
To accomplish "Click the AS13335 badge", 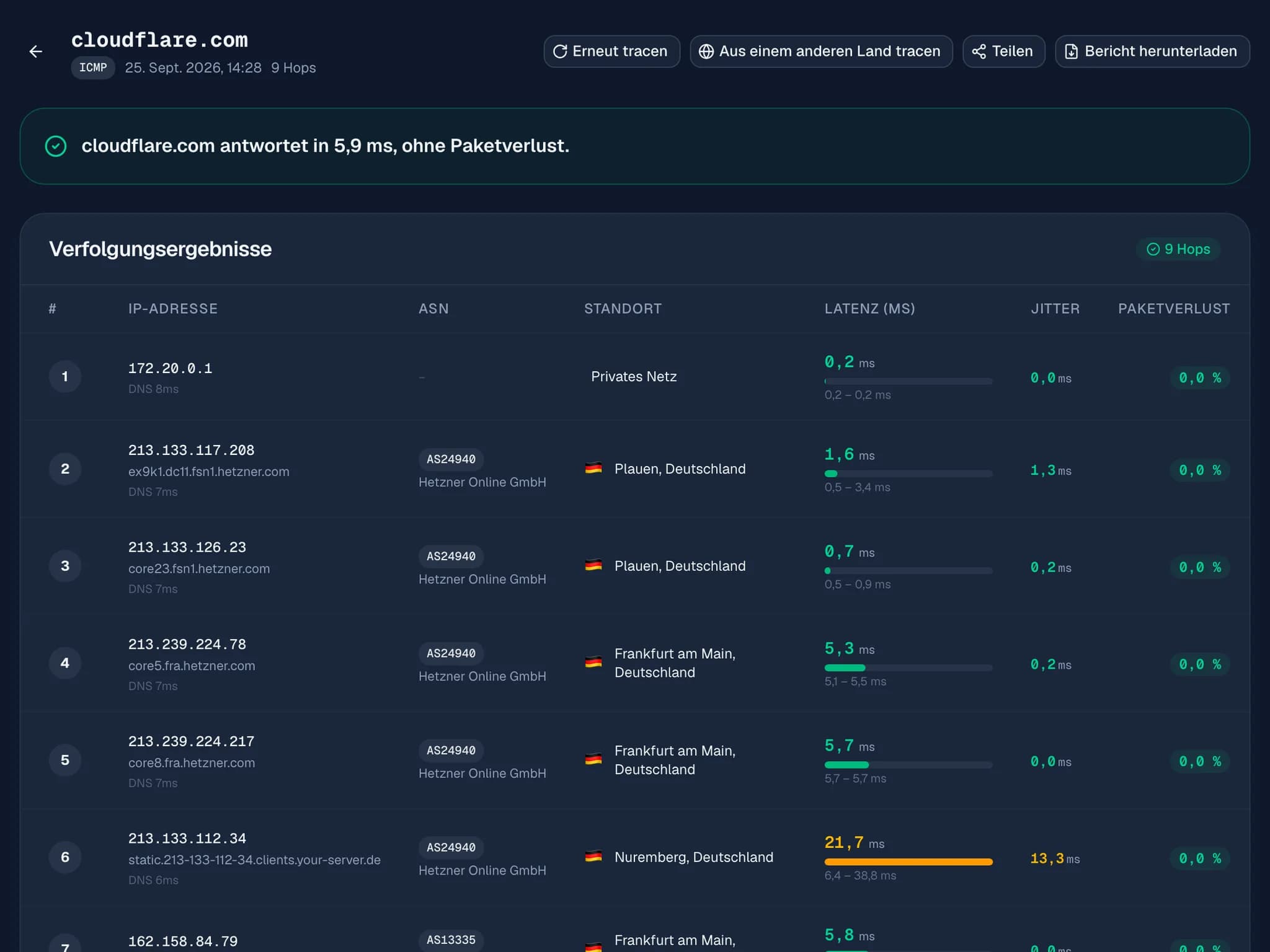I will [451, 940].
